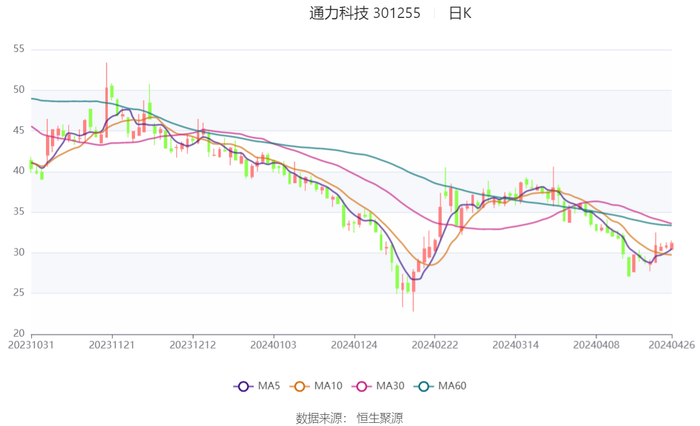Pick the 20240426 end date label
Image resolution: width=700 pixels, height=426 pixels.
671,344
